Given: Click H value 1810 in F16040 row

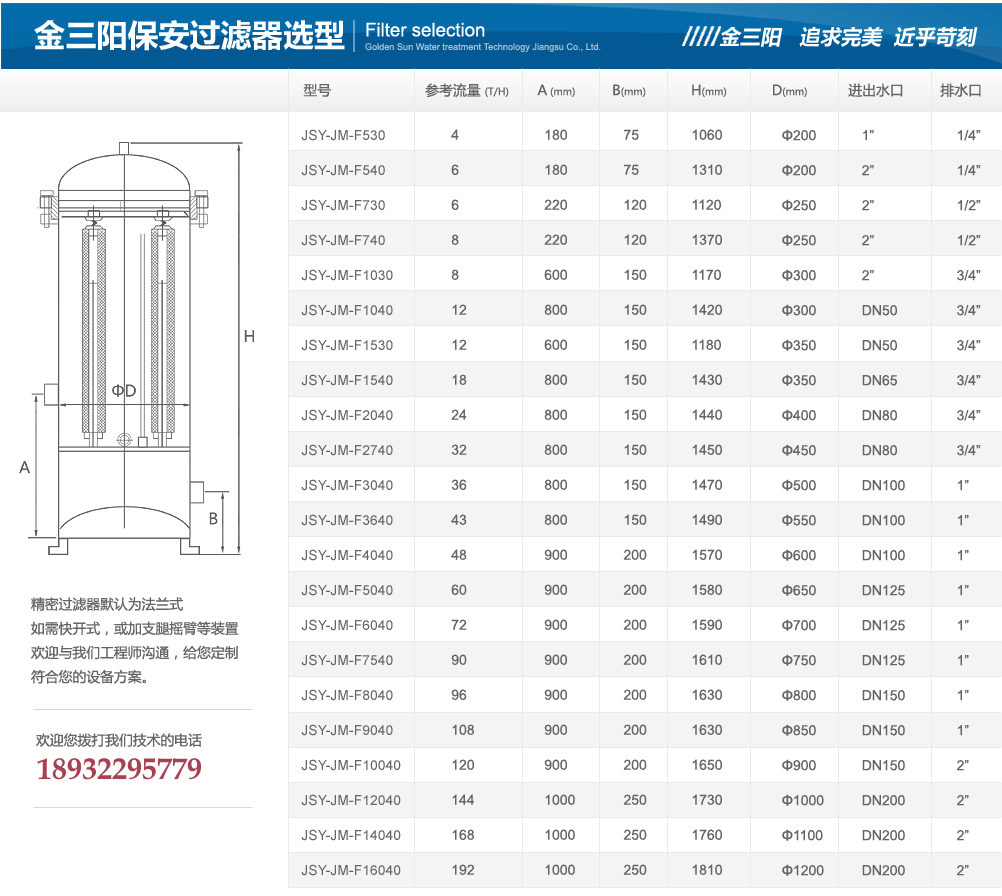Looking at the screenshot, I should pos(707,870).
